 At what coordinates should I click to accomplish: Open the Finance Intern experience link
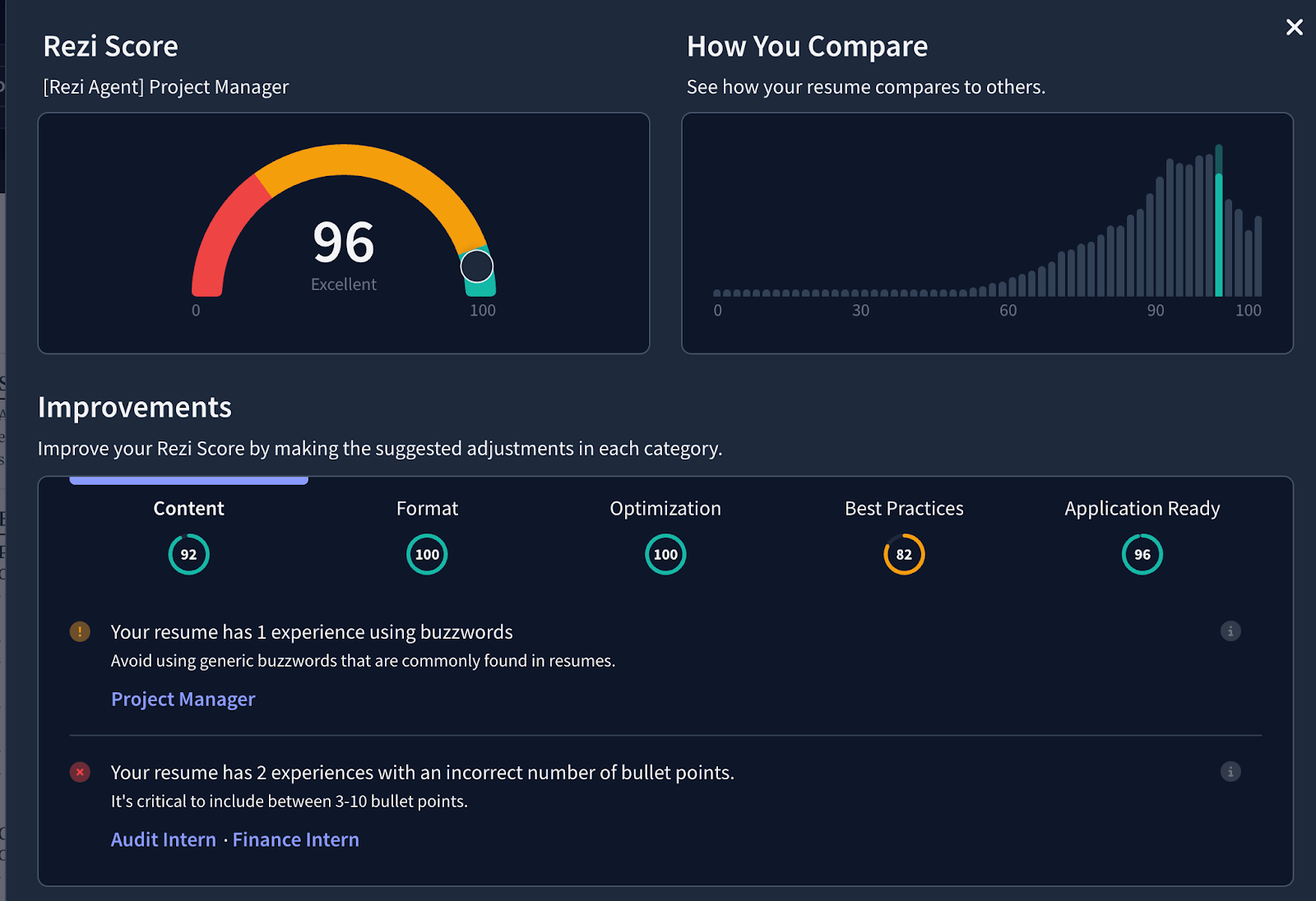click(x=296, y=839)
